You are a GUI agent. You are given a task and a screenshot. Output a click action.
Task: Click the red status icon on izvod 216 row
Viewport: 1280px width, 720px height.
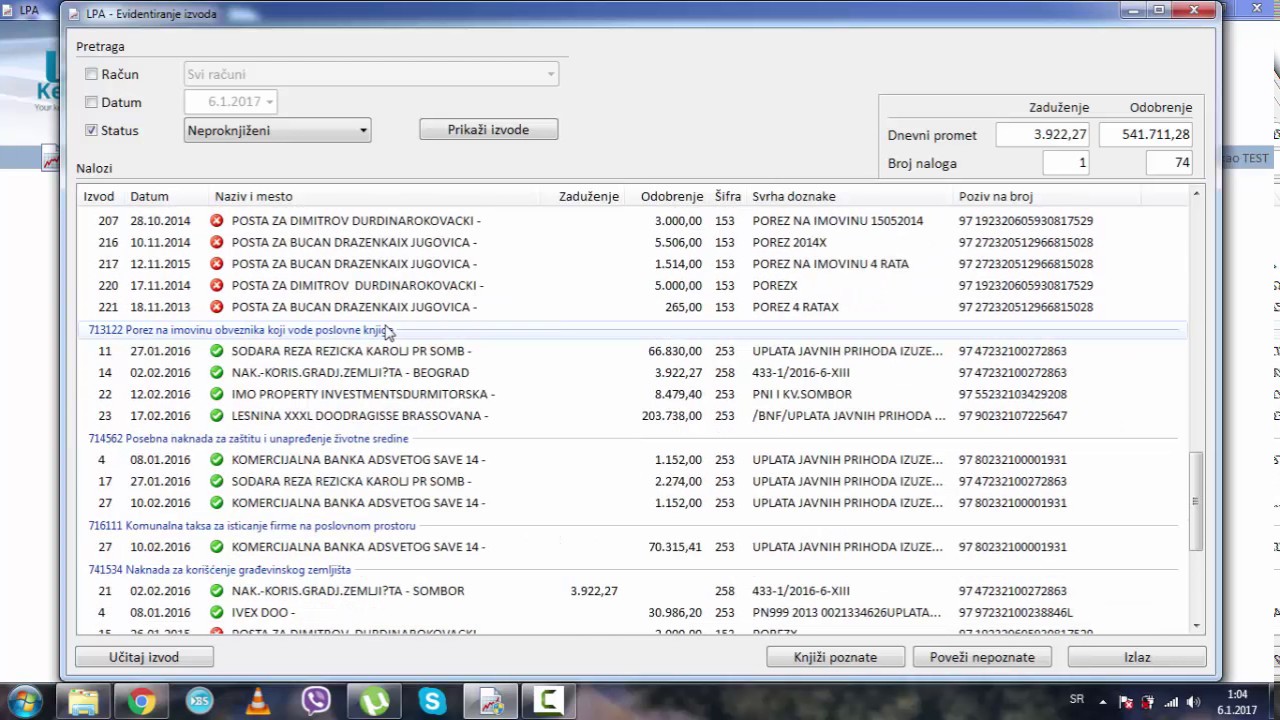point(216,242)
